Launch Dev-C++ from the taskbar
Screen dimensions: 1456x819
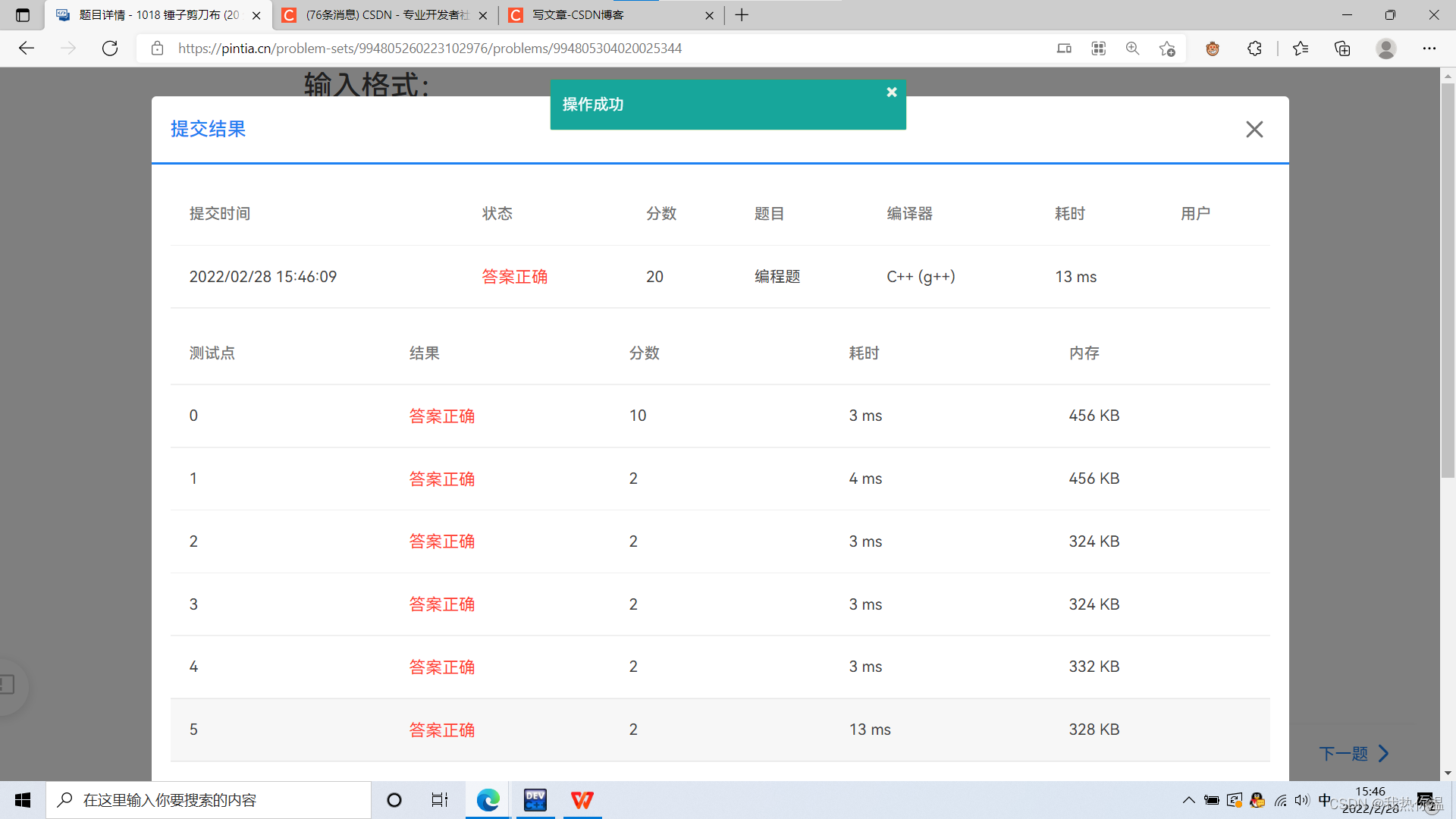[x=535, y=800]
